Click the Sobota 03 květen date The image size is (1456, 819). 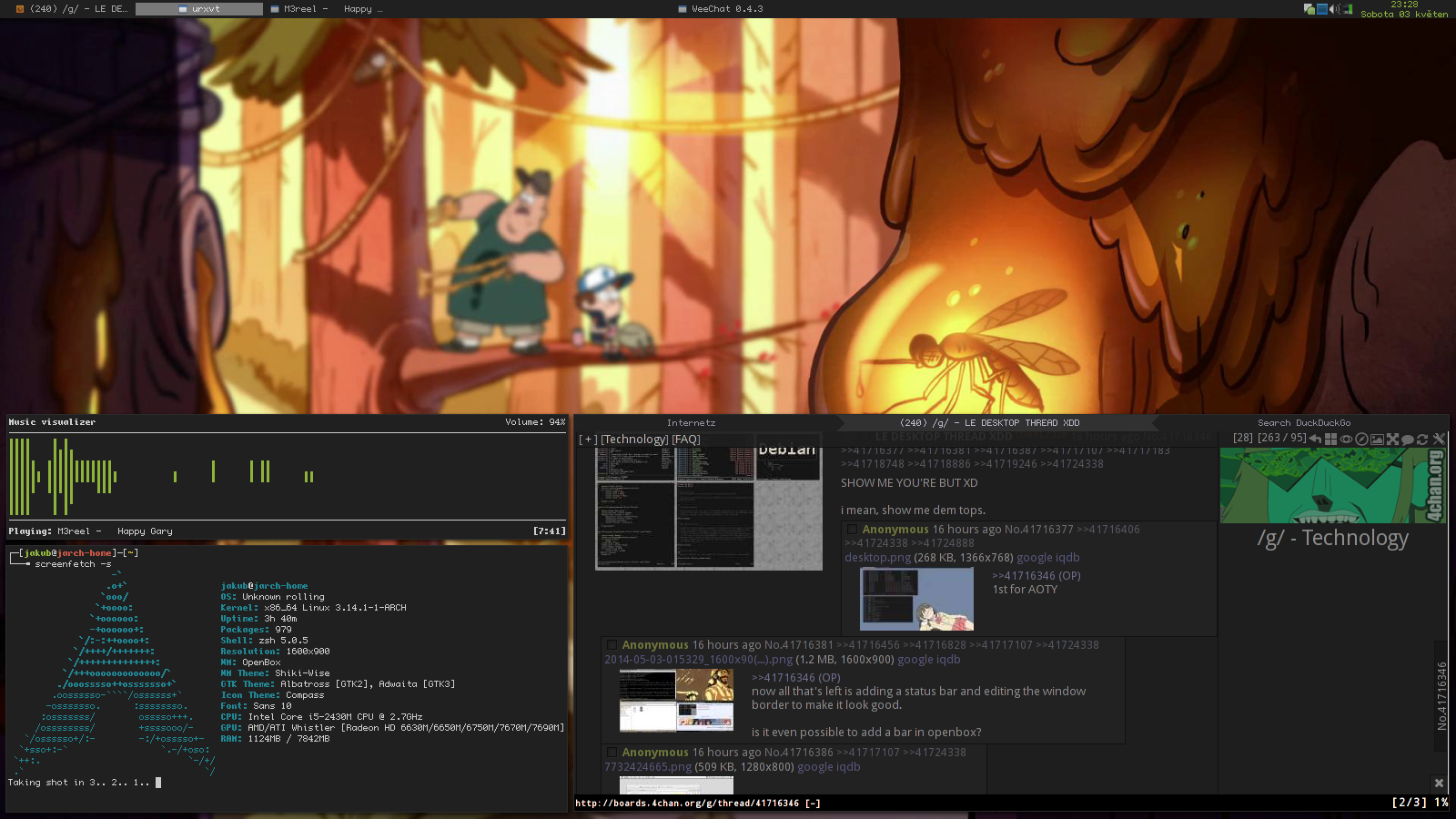1404,15
